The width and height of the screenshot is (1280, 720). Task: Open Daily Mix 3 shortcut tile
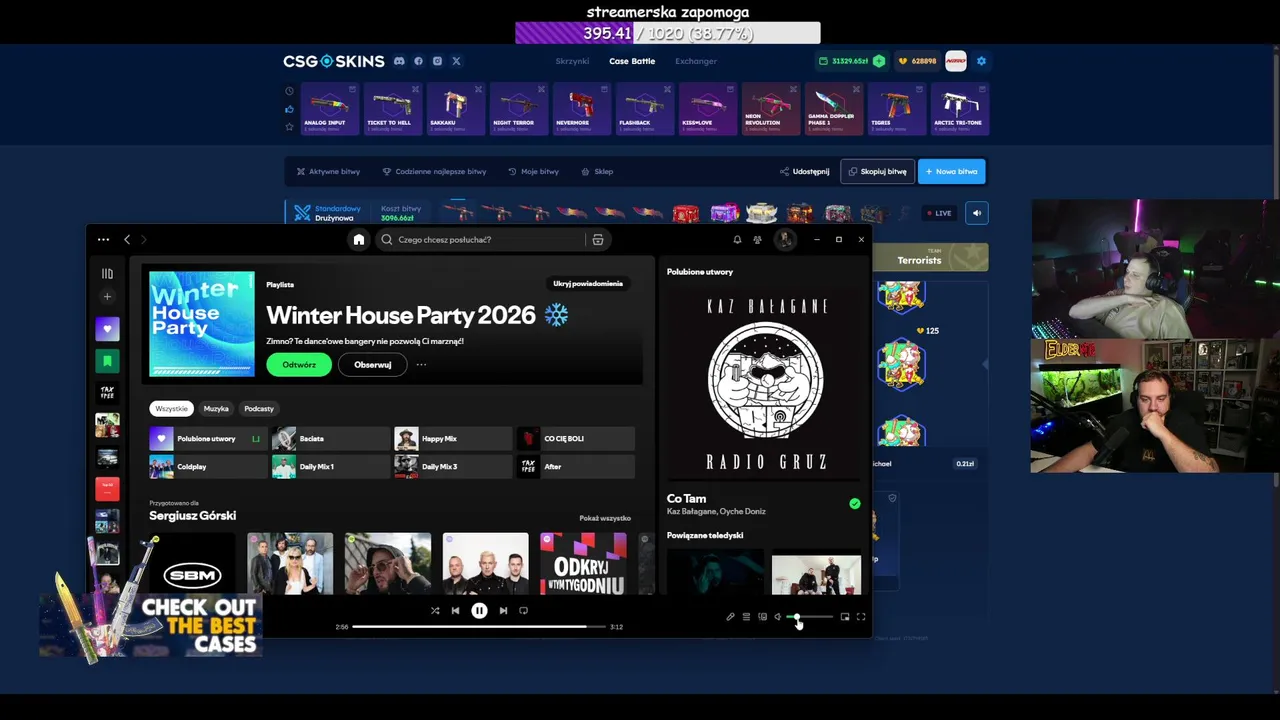point(453,467)
